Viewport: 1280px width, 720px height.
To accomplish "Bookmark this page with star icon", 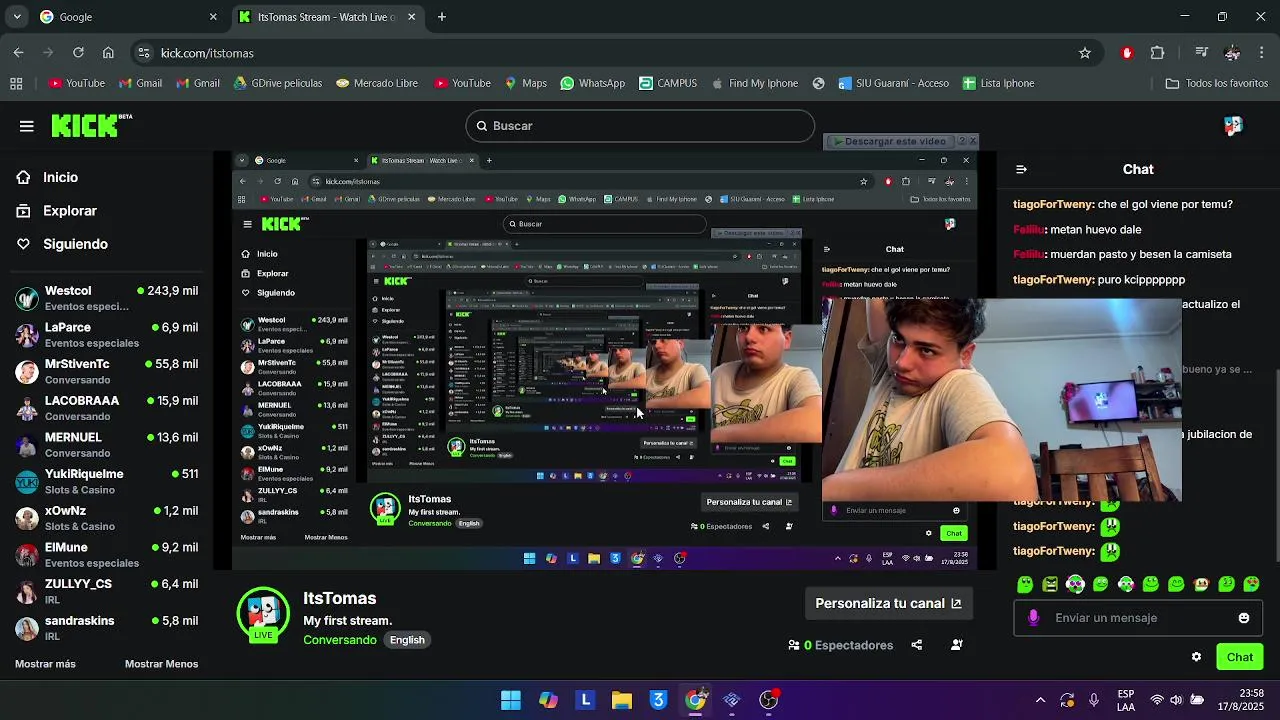I will [x=1085, y=53].
